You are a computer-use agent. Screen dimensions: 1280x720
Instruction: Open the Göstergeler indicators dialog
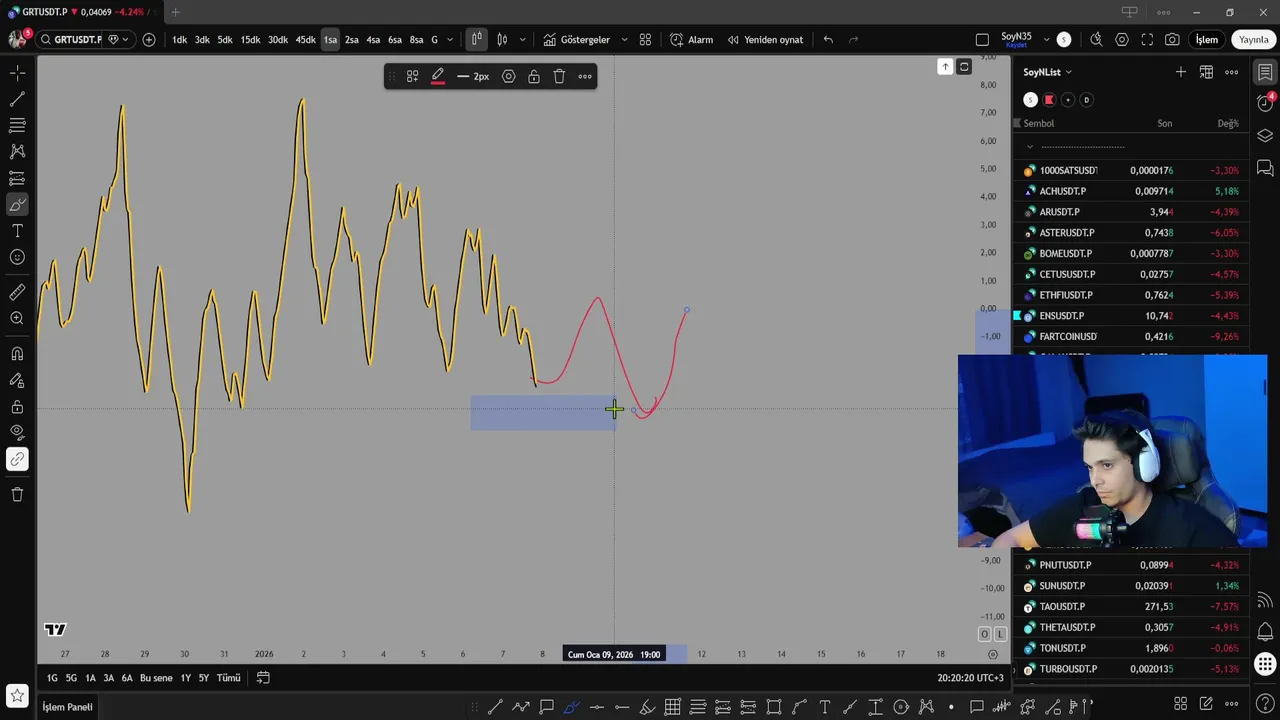coord(577,40)
